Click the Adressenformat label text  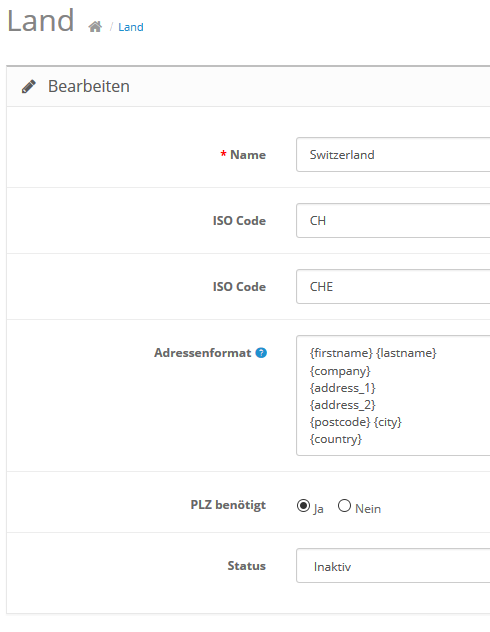click(203, 353)
